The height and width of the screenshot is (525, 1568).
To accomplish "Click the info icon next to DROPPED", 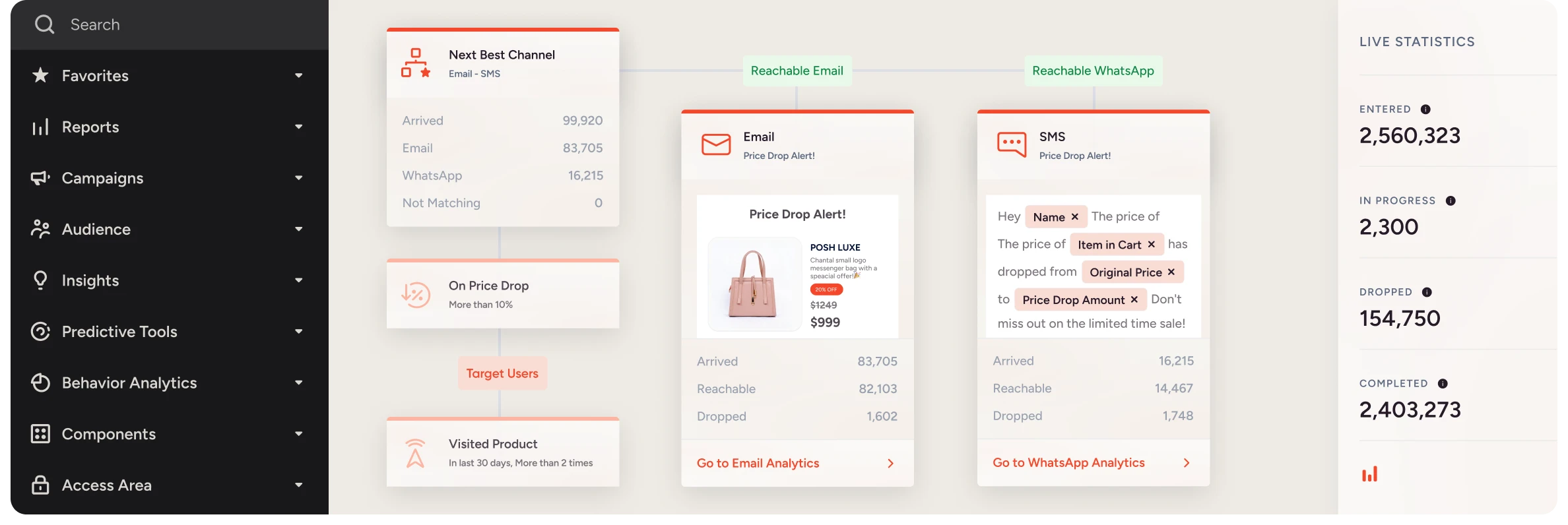I will (x=1427, y=292).
